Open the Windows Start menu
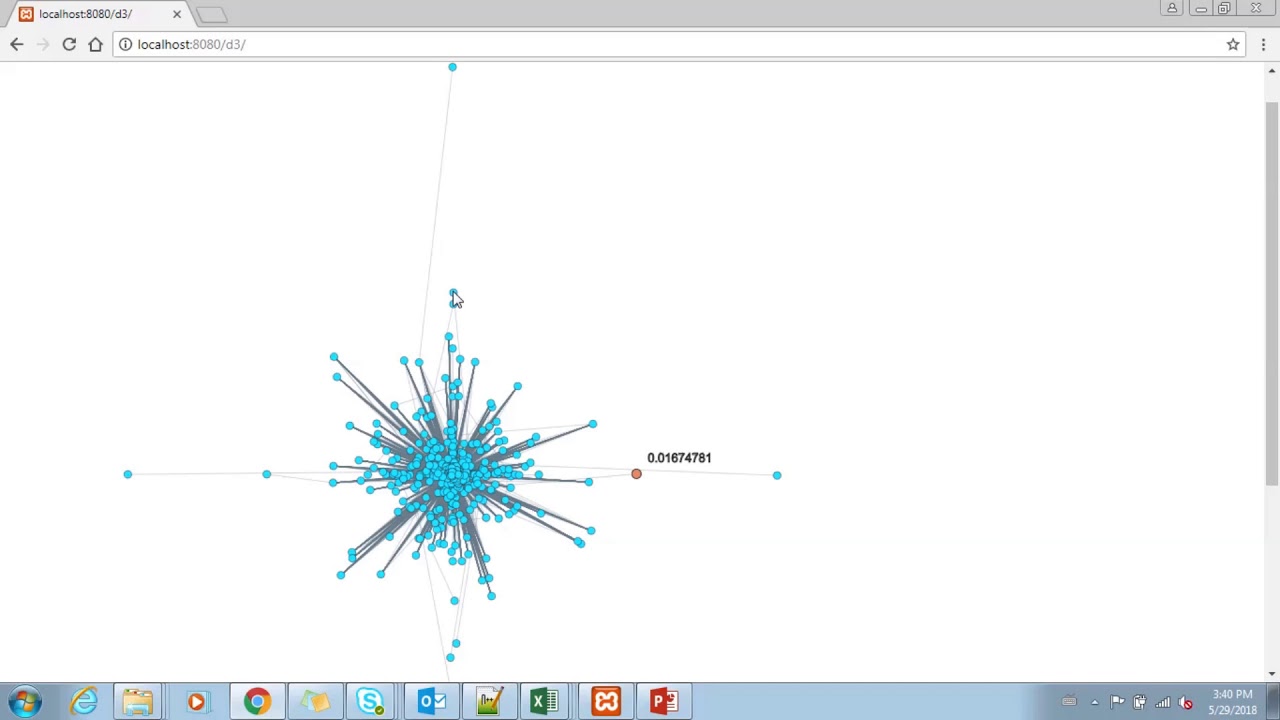1280x720 pixels. pos(25,701)
